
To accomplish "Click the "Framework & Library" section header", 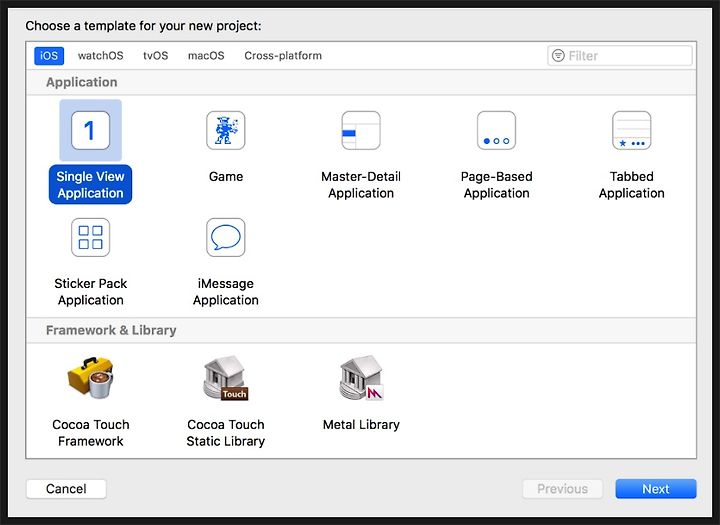I will tap(111, 330).
